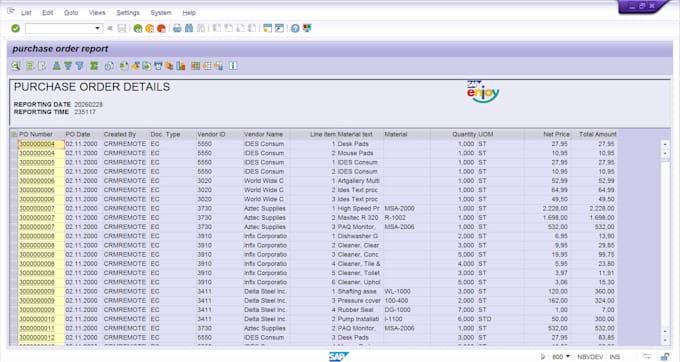Click the Change Layout grid icon
Viewport: 680px width, 362px height.
196,66
